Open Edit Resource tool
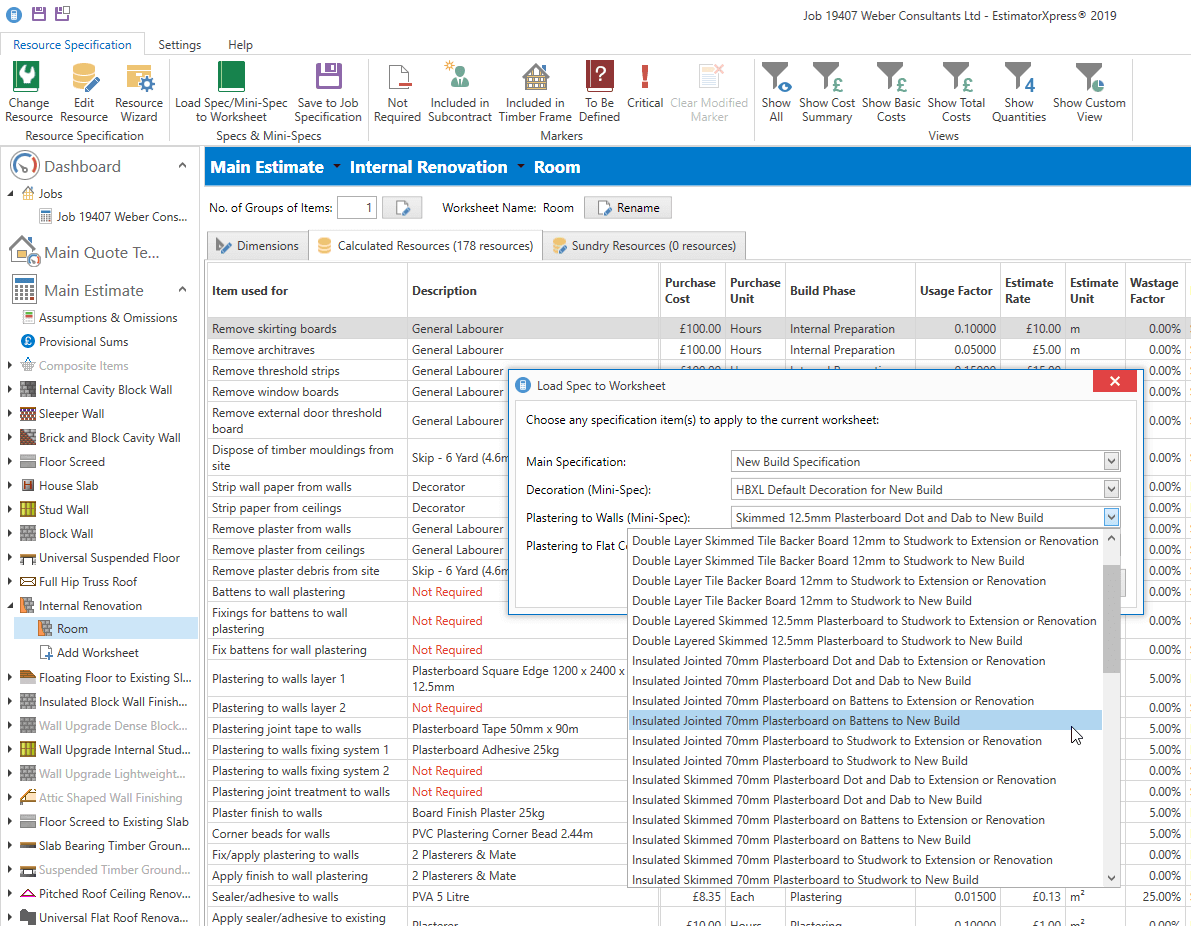The width and height of the screenshot is (1191, 926). coord(84,93)
